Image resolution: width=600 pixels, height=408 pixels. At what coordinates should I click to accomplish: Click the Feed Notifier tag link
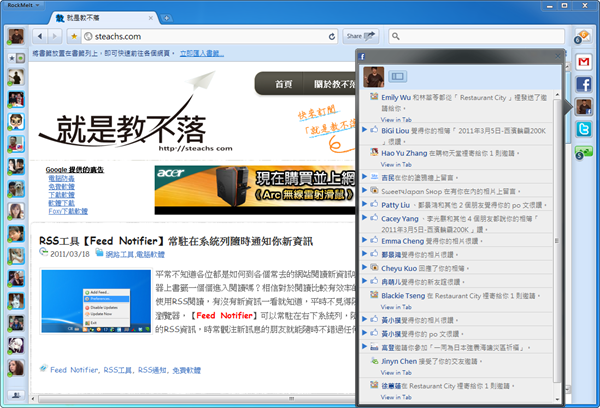point(74,370)
